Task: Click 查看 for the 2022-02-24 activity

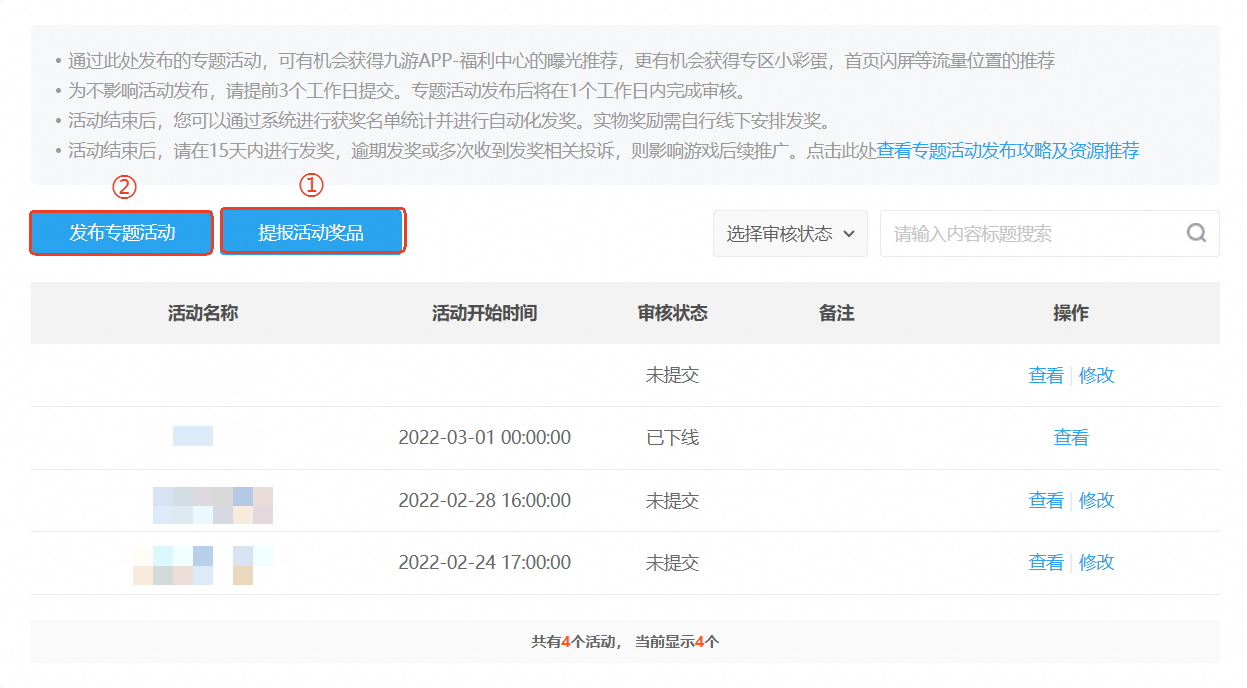Action: [x=1046, y=563]
